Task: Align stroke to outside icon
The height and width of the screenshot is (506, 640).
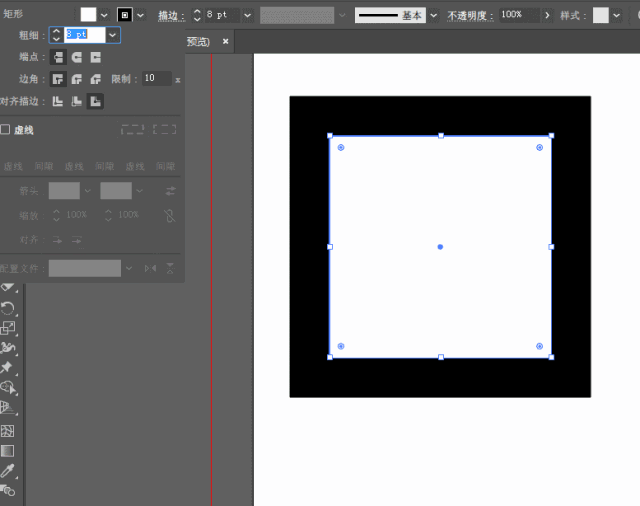Action: (96, 101)
